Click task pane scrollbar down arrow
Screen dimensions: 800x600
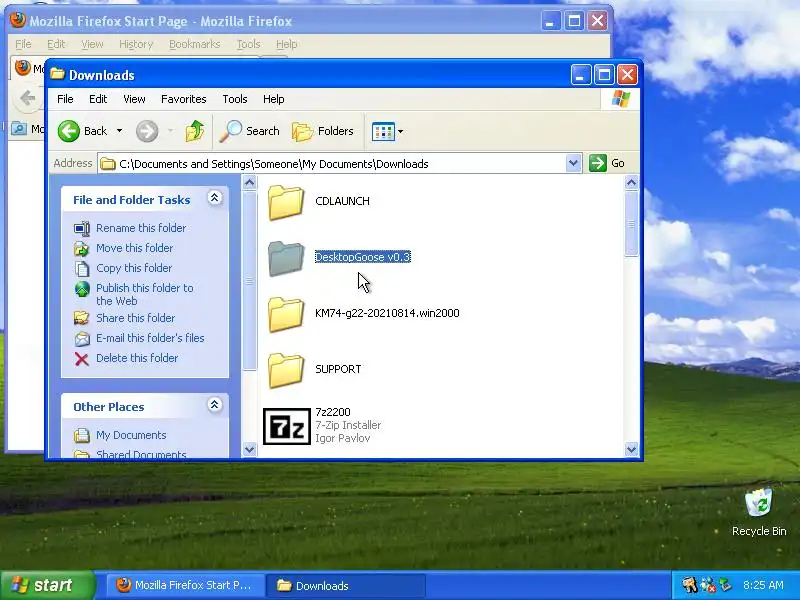pyautogui.click(x=249, y=449)
